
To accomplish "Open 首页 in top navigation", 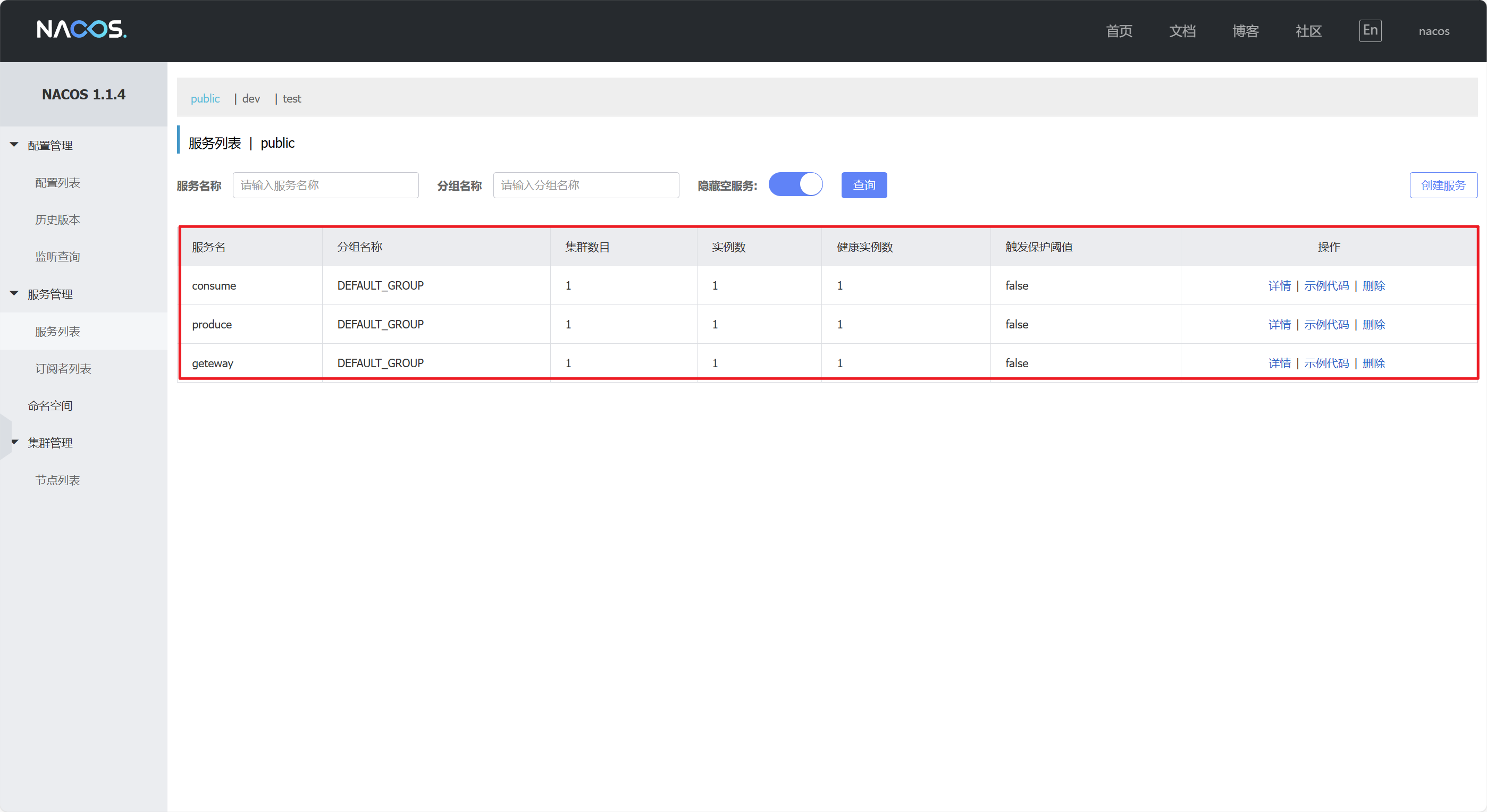I will (1119, 31).
